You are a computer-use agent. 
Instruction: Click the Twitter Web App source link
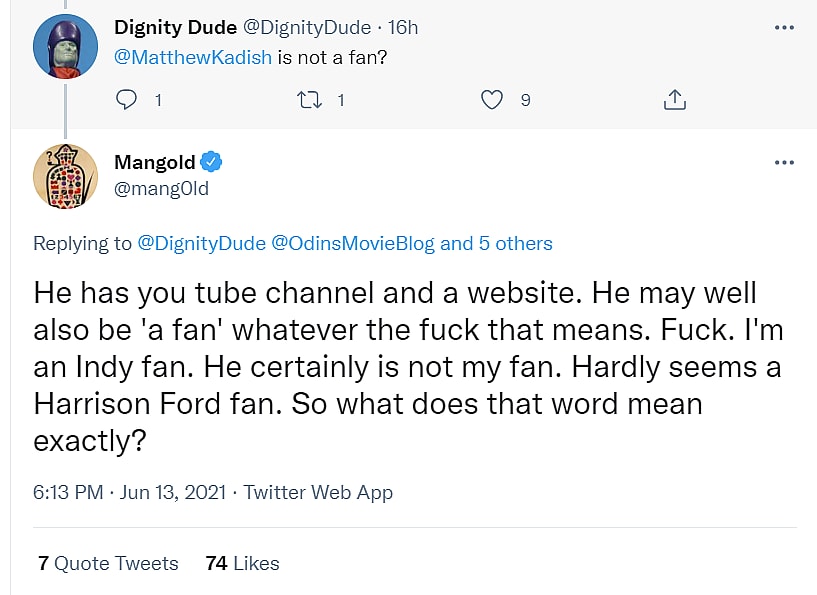pyautogui.click(x=318, y=492)
